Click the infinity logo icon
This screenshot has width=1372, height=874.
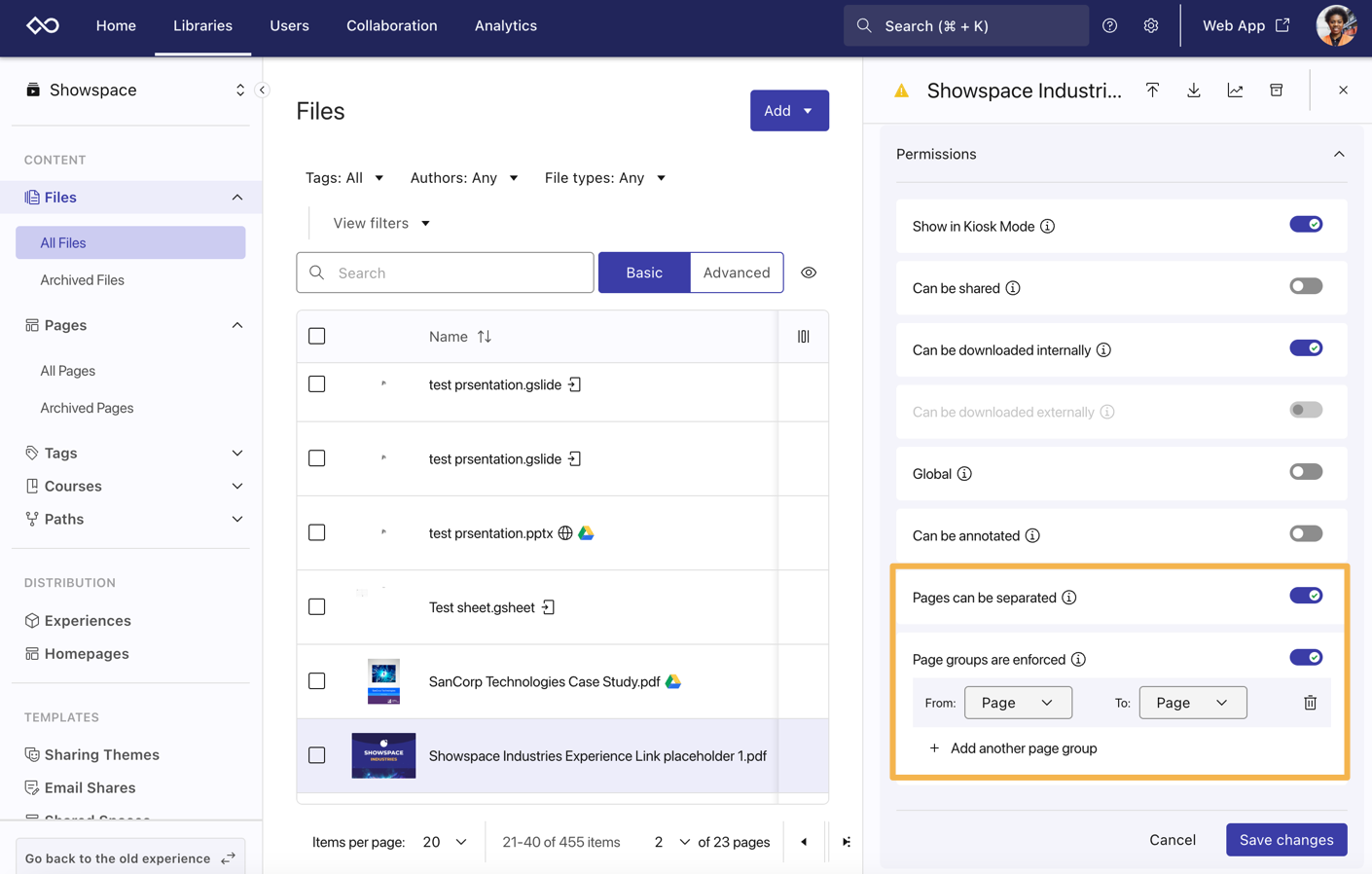point(43,25)
